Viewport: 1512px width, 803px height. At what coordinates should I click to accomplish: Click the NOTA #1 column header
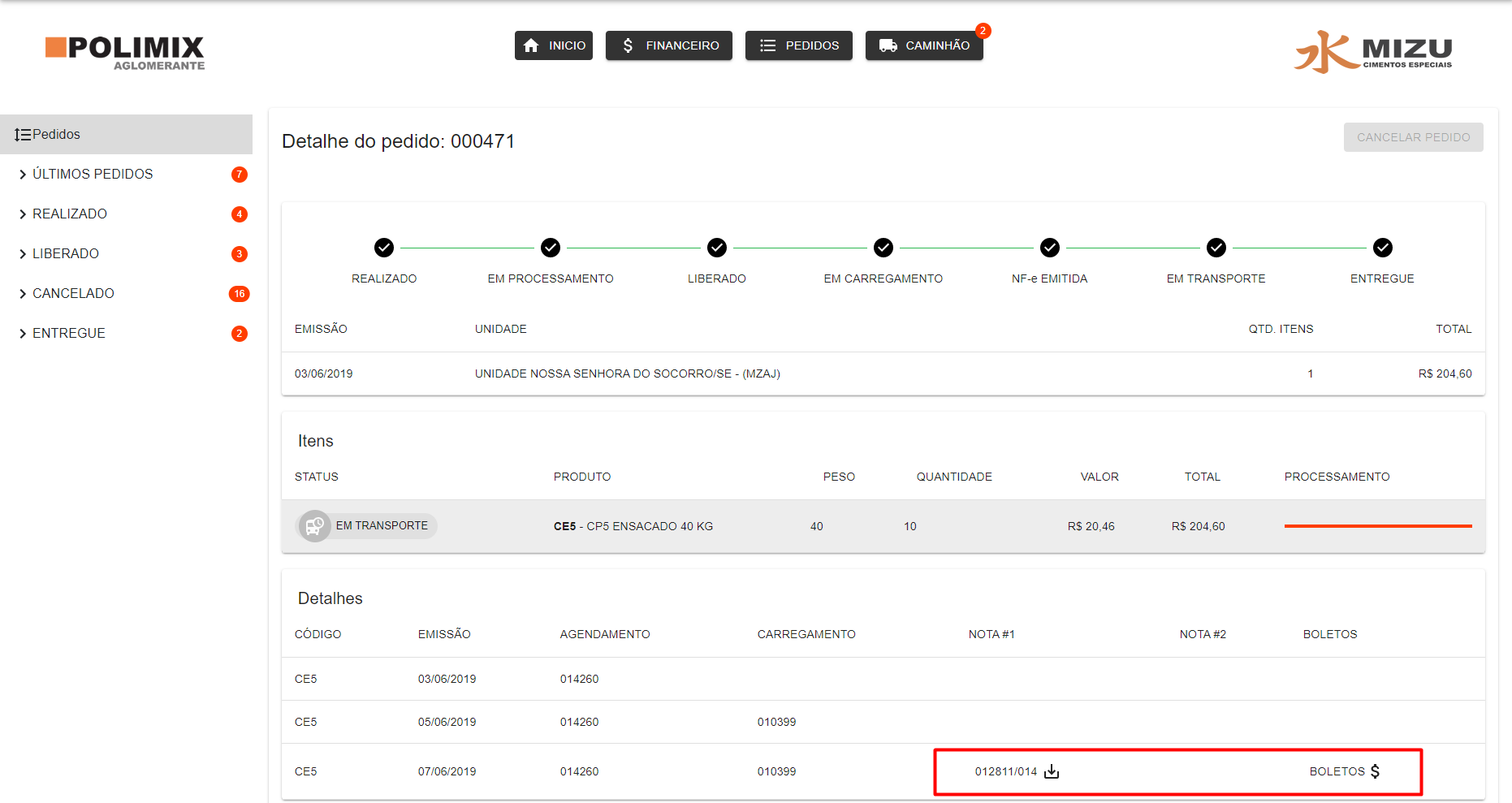click(x=991, y=634)
